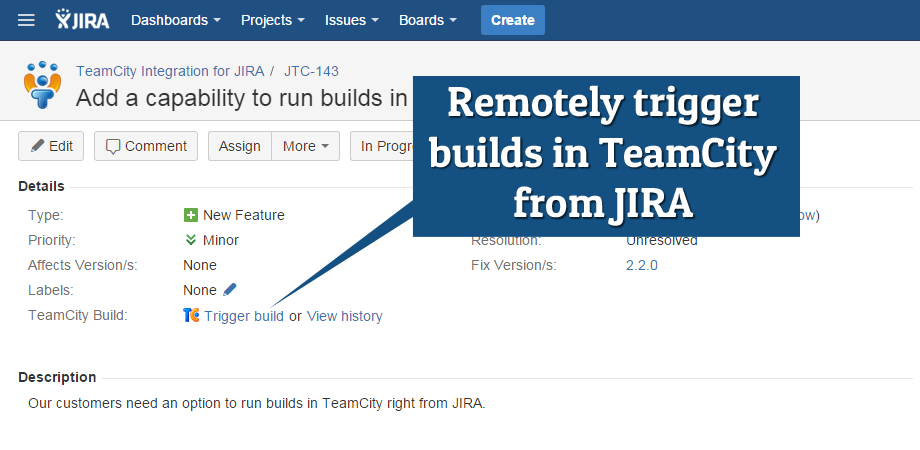Screen dimensions: 920x450
Task: Click the Affects Version/s 'None' value
Action: (x=199, y=265)
